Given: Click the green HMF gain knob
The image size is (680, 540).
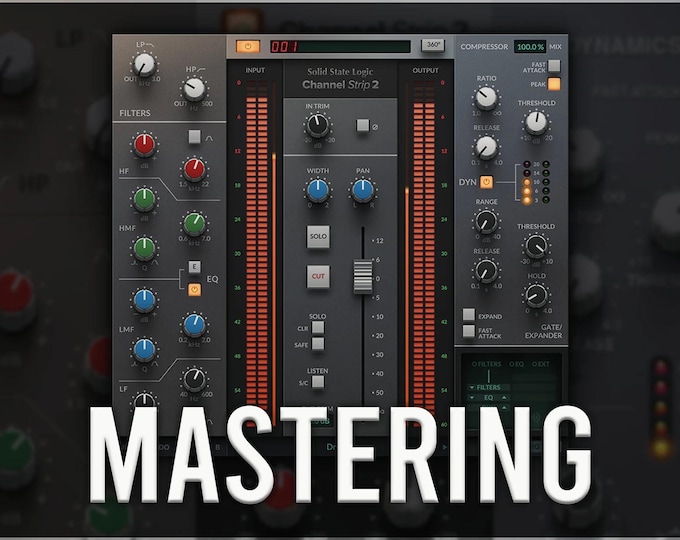Looking at the screenshot, I should tap(144, 199).
